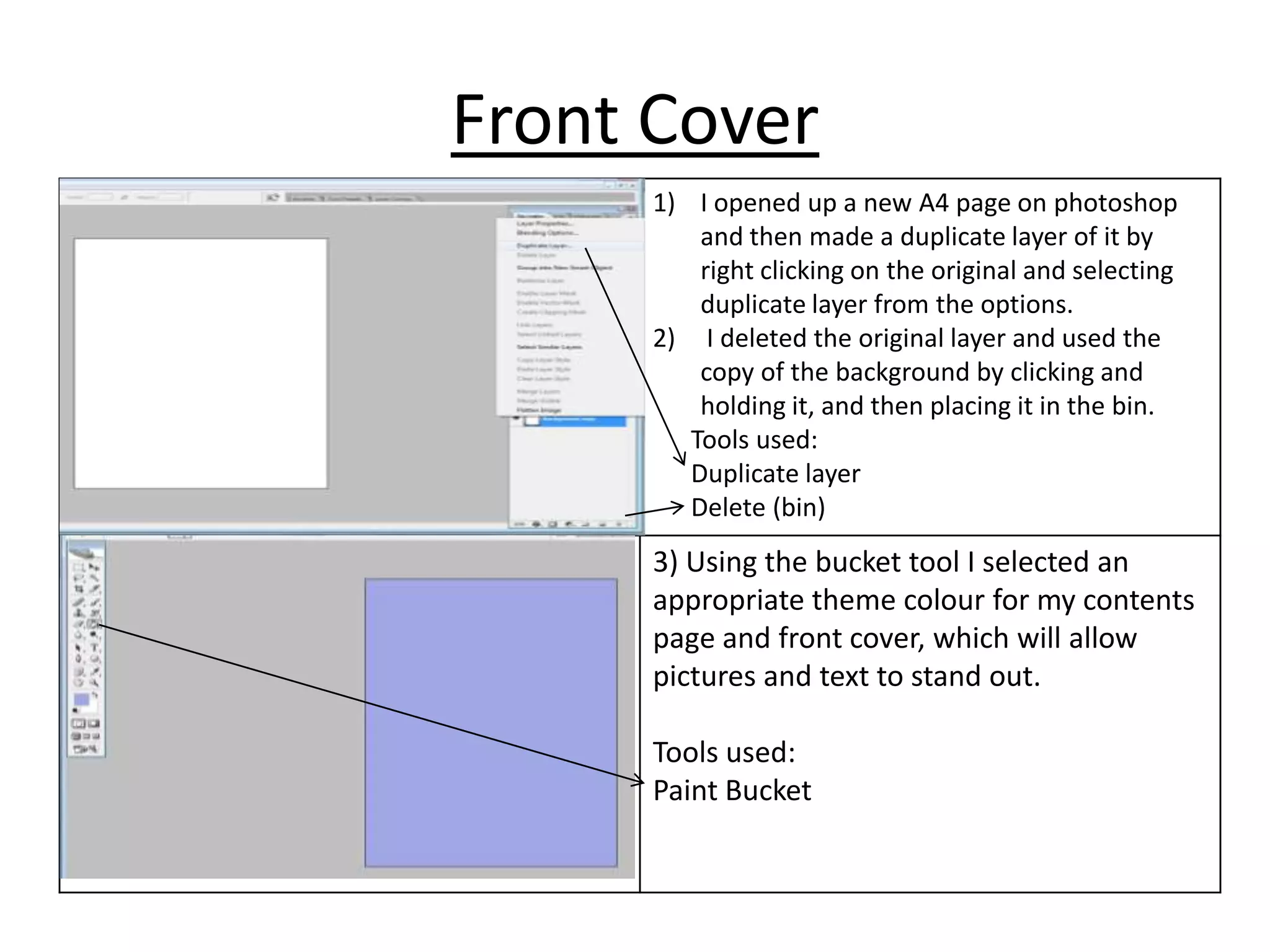This screenshot has height=952, width=1270.
Task: Click Group into New Smart Object entry
Action: click(564, 268)
